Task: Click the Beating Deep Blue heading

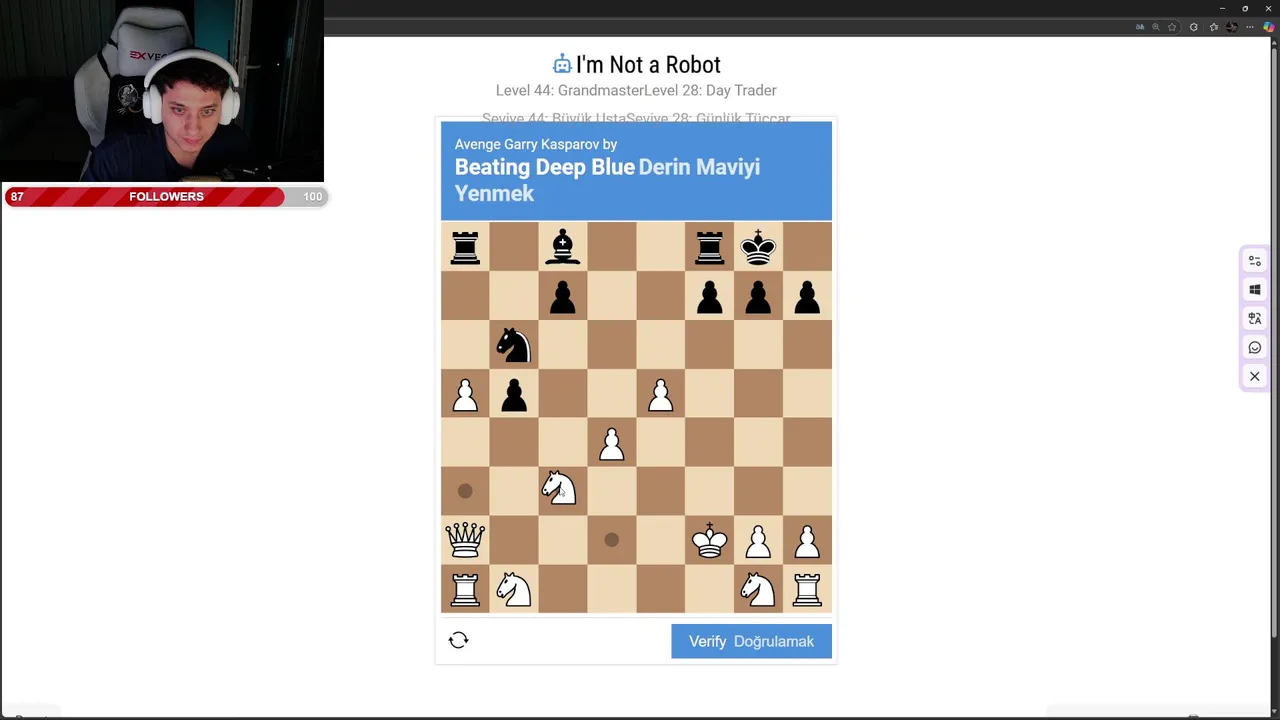Action: pos(545,167)
